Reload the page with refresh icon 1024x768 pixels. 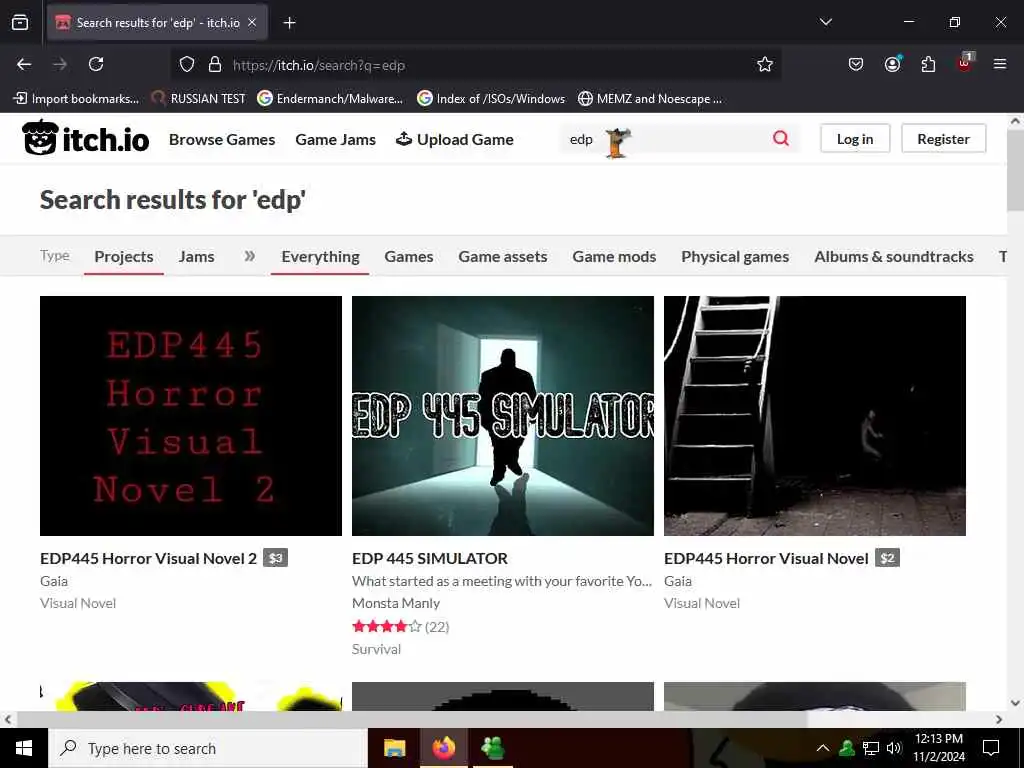(96, 64)
